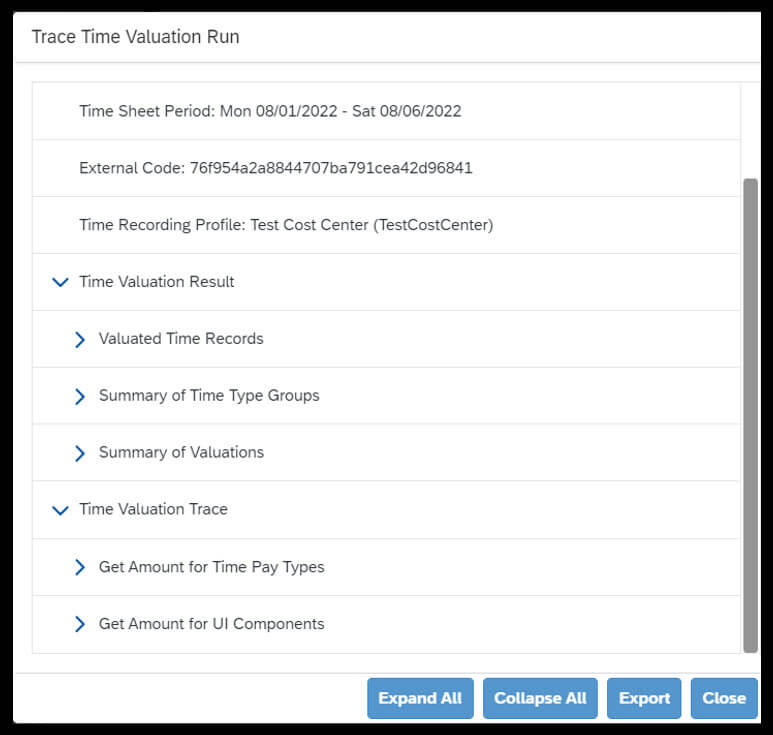
Task: Click the Valuated Time Records label
Action: coord(181,339)
